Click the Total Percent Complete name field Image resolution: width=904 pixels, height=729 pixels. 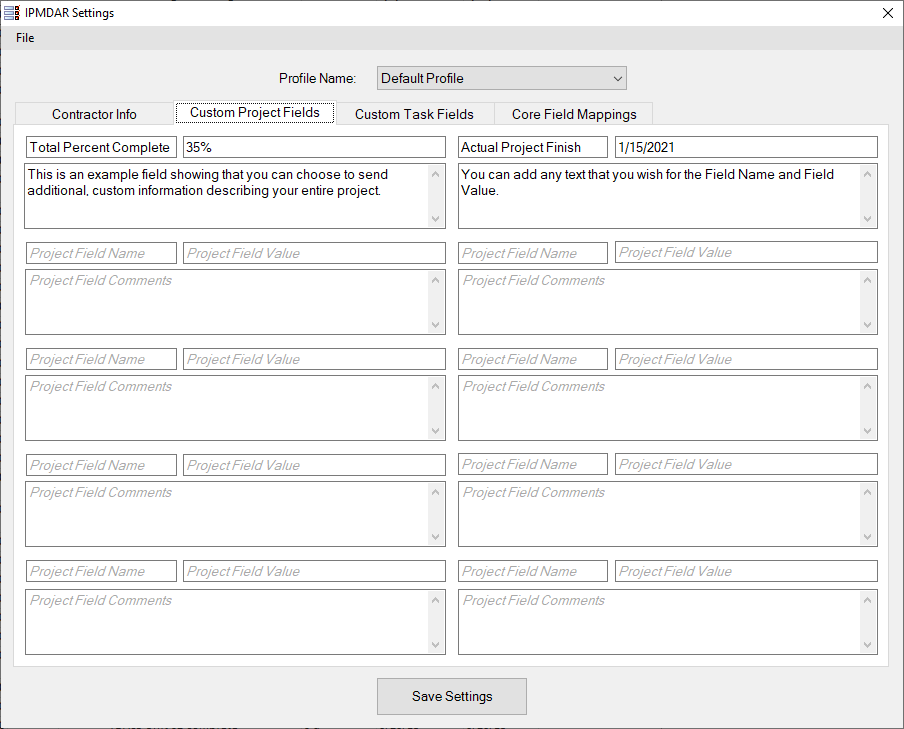click(x=101, y=147)
